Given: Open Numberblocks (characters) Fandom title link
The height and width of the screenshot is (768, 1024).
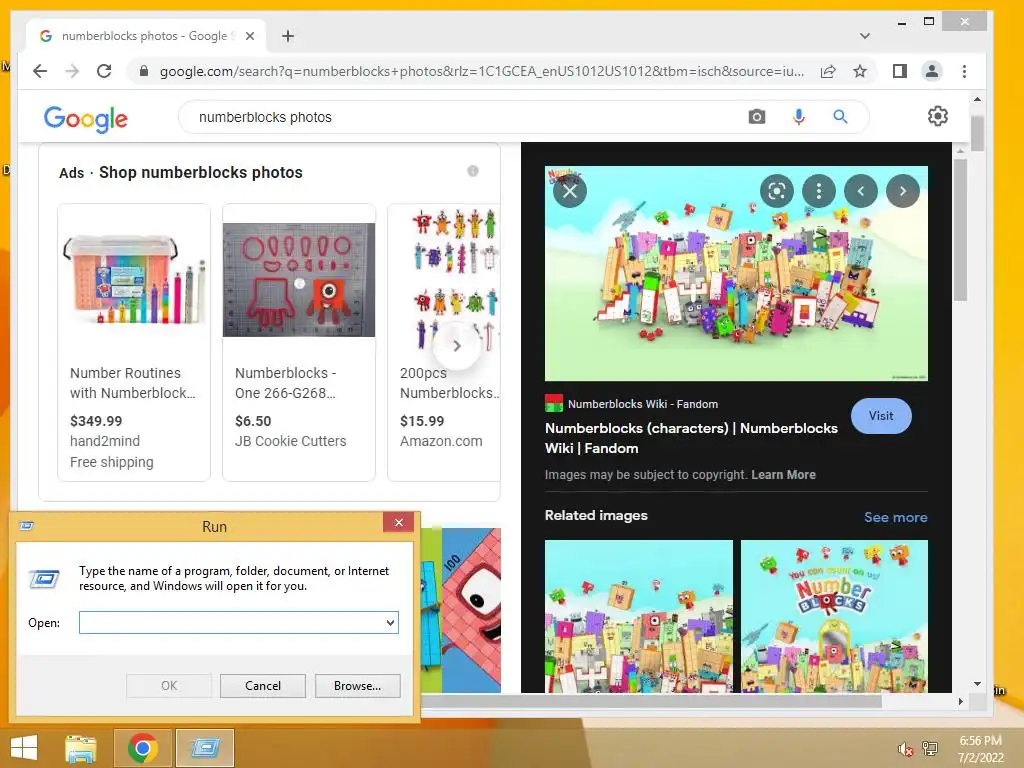Looking at the screenshot, I should point(691,438).
